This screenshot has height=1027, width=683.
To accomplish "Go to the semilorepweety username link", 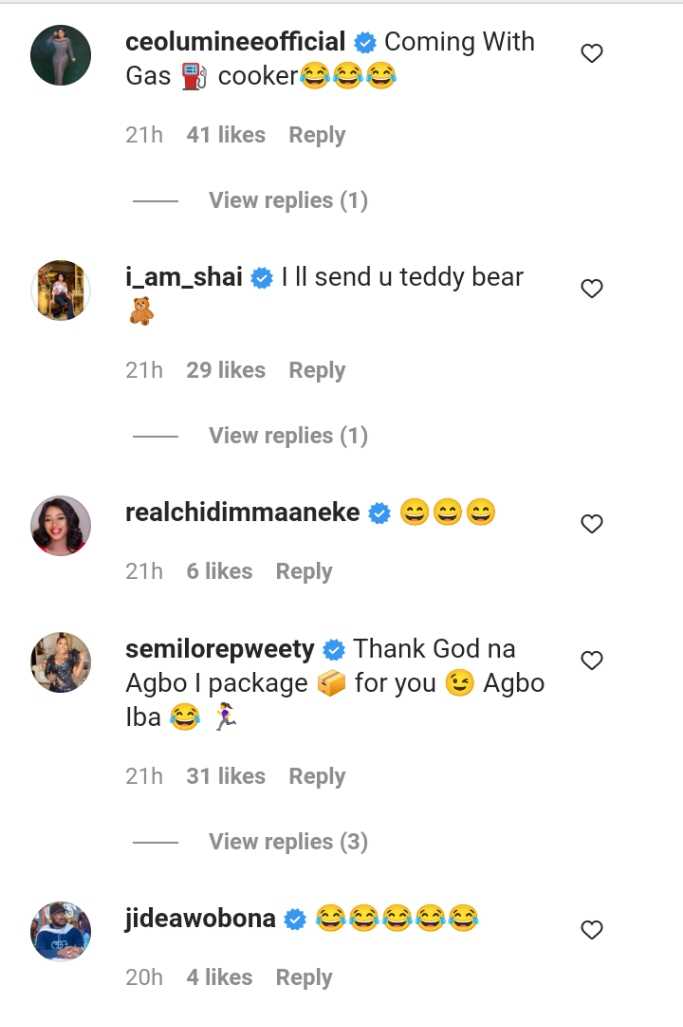I will (x=220, y=649).
